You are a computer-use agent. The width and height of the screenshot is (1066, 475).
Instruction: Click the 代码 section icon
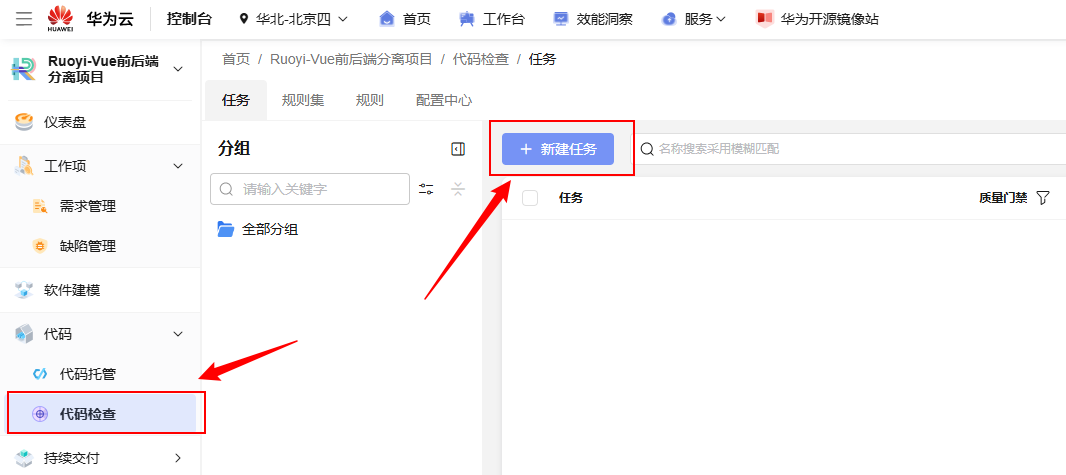coord(24,334)
